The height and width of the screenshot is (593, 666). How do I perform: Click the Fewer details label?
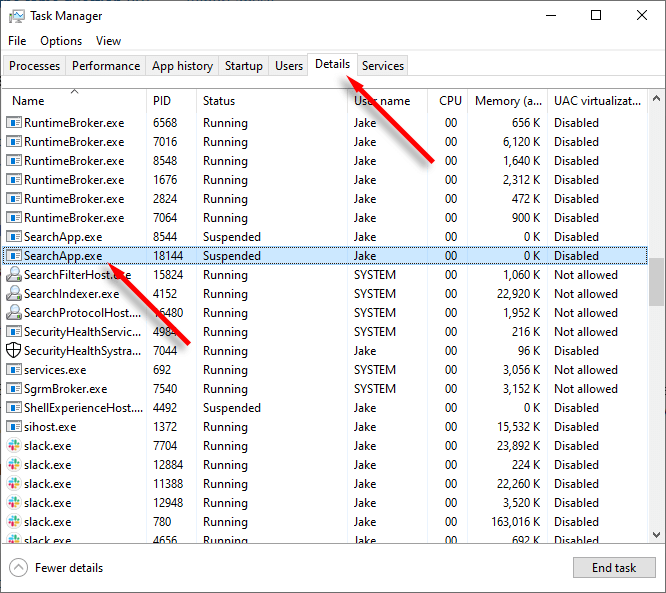69,568
